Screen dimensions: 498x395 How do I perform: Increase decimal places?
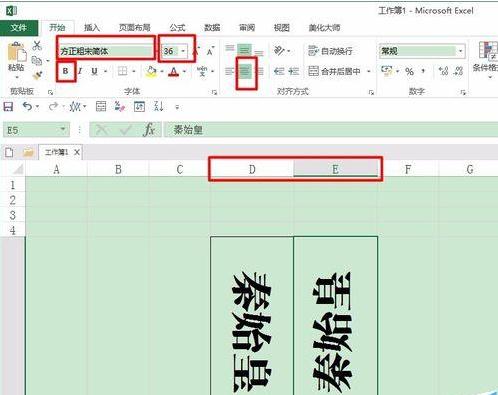coord(443,71)
